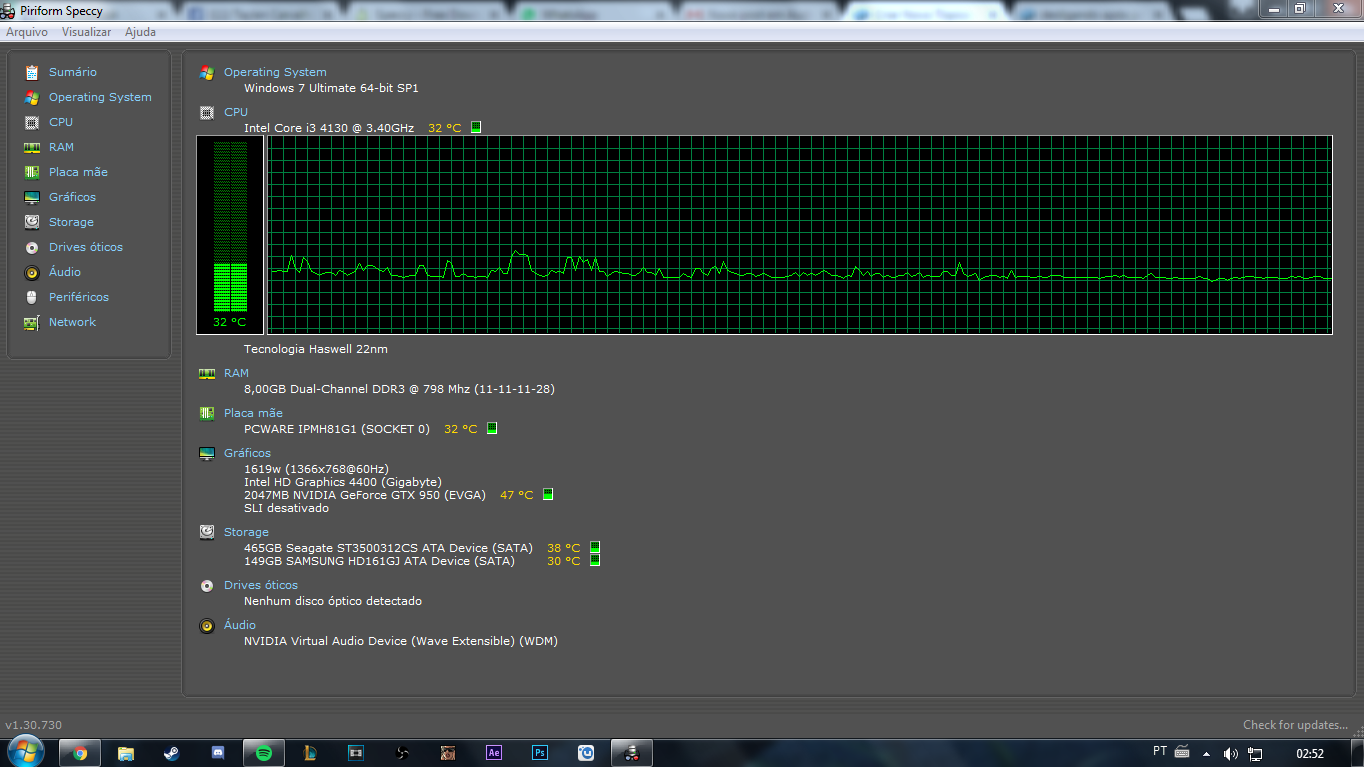Click the 1619w monitor resolution line
This screenshot has width=1364, height=767.
pyautogui.click(x=316, y=469)
